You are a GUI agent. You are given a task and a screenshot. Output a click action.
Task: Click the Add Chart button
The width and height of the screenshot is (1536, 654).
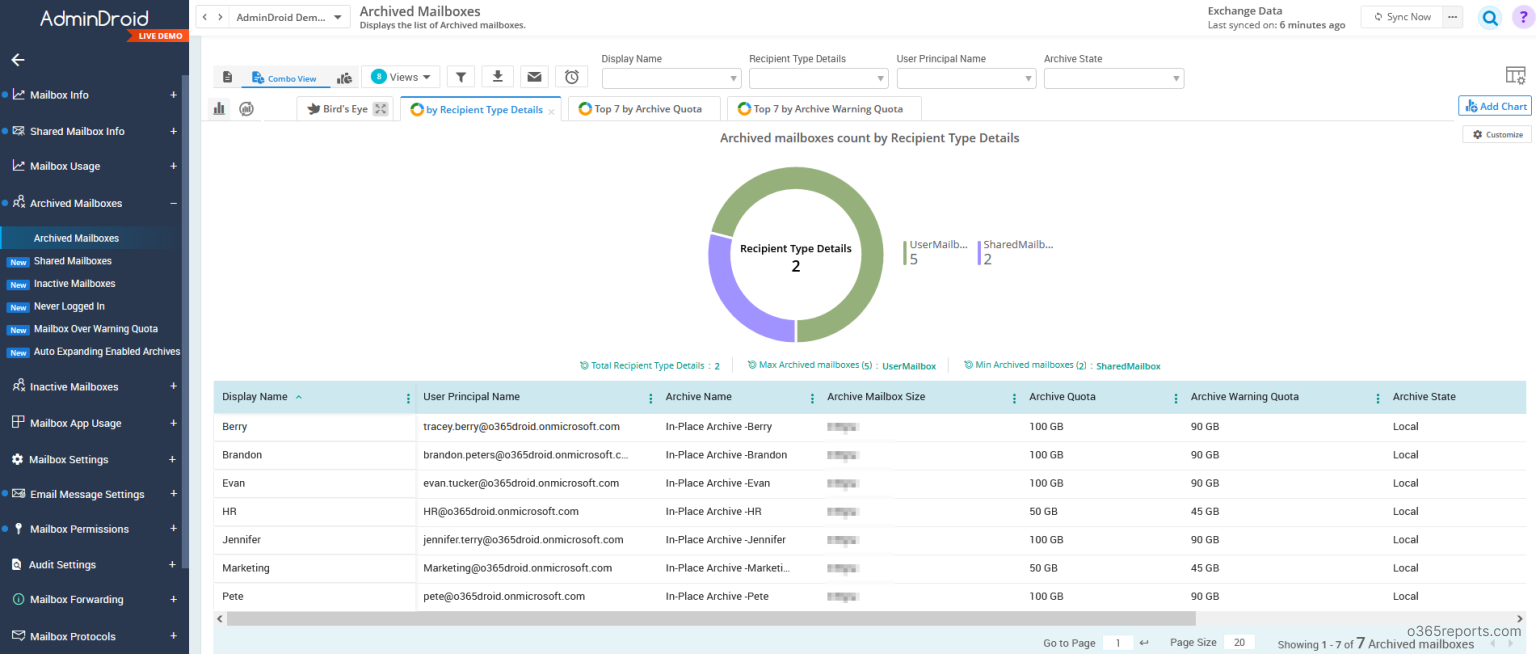tap(1494, 105)
